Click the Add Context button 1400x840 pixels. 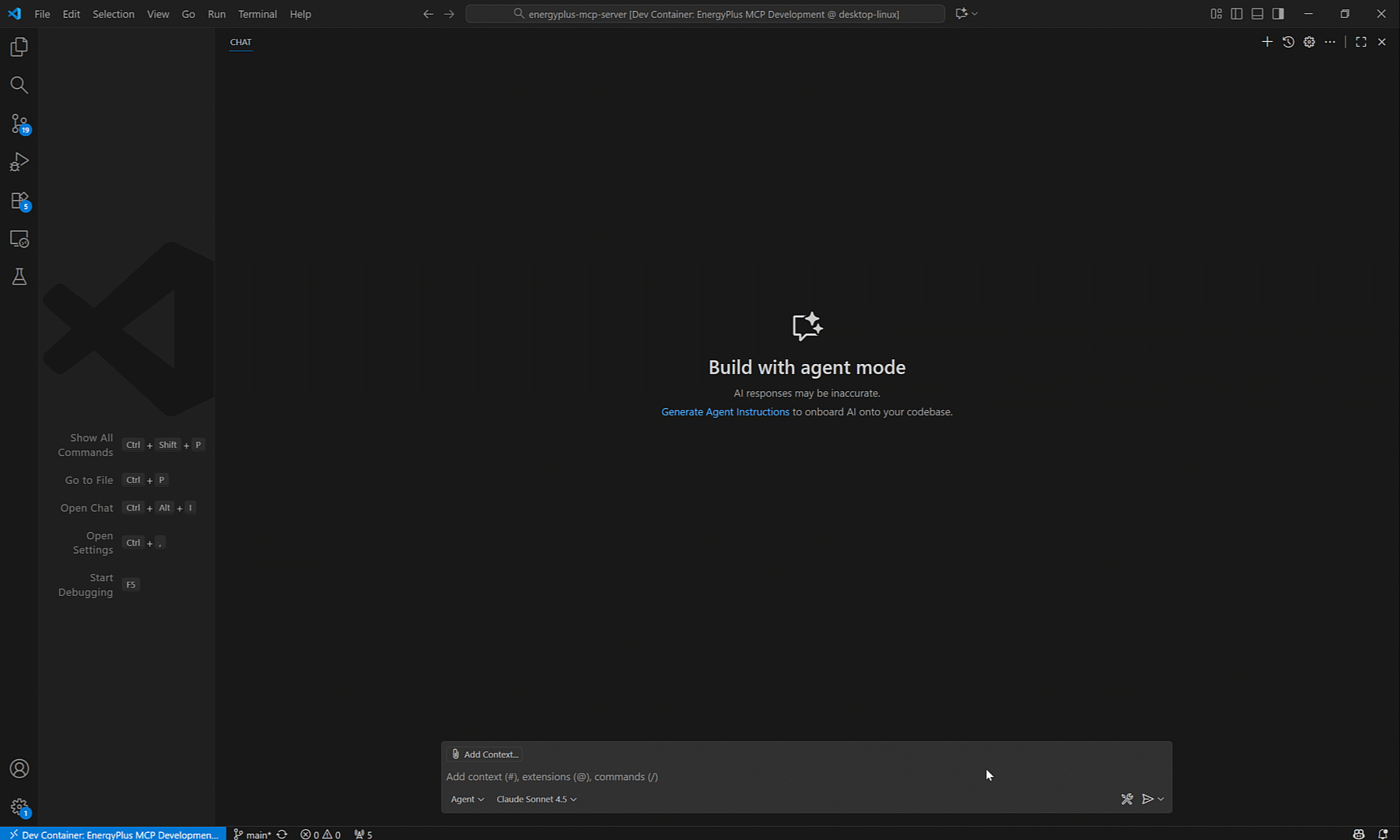(x=485, y=754)
